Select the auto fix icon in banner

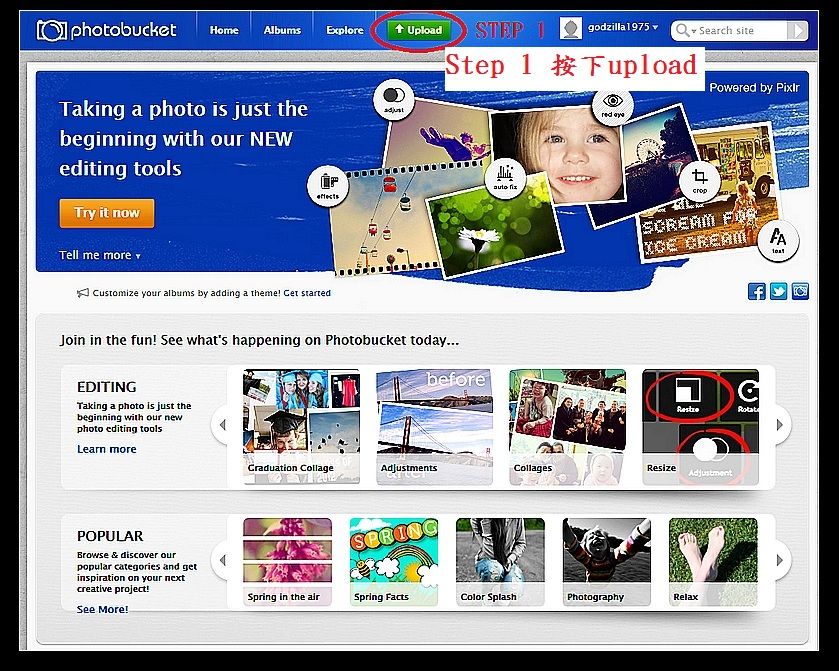505,177
